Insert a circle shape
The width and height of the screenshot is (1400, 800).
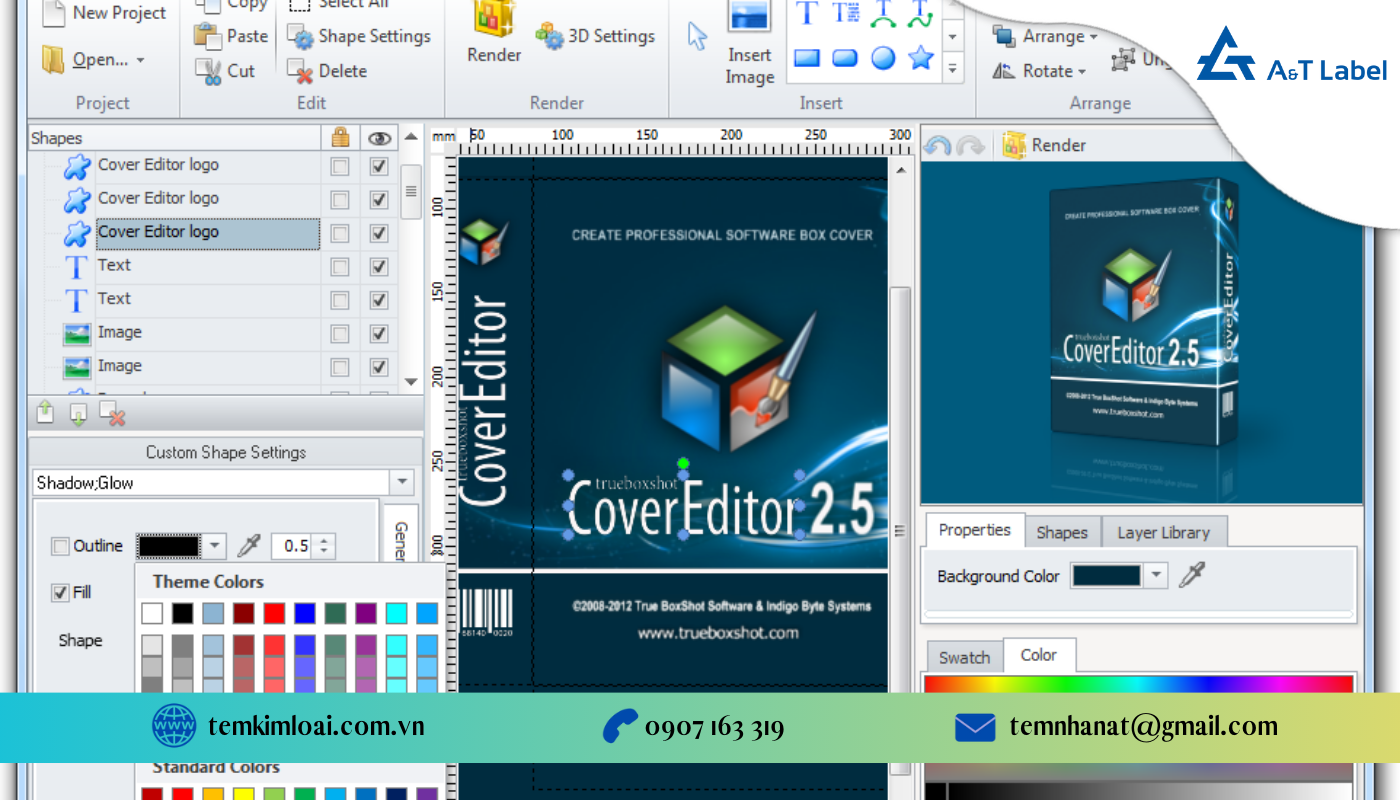tap(883, 58)
